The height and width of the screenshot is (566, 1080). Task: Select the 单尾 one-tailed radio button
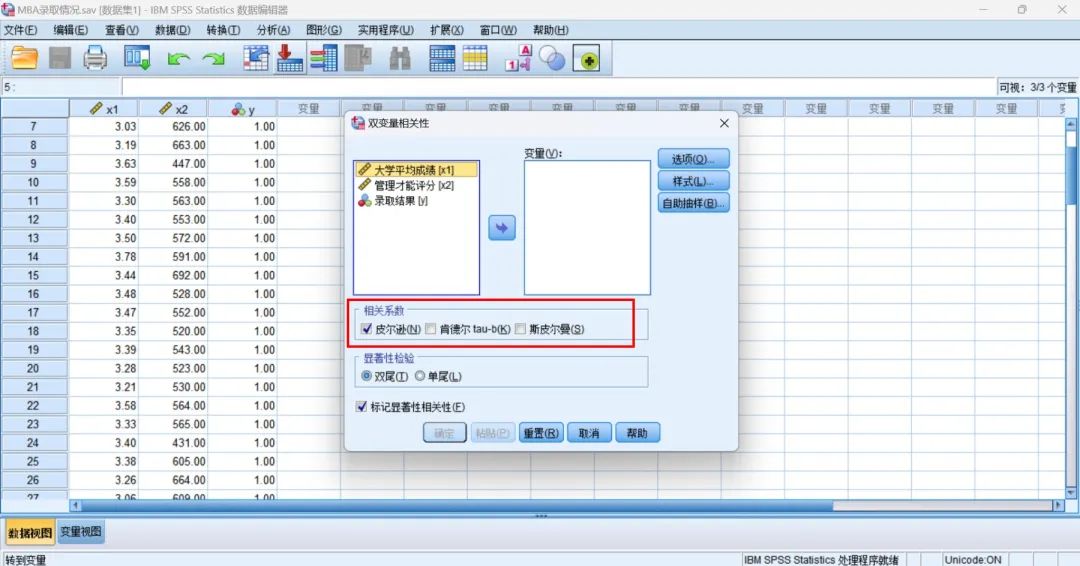[419, 376]
